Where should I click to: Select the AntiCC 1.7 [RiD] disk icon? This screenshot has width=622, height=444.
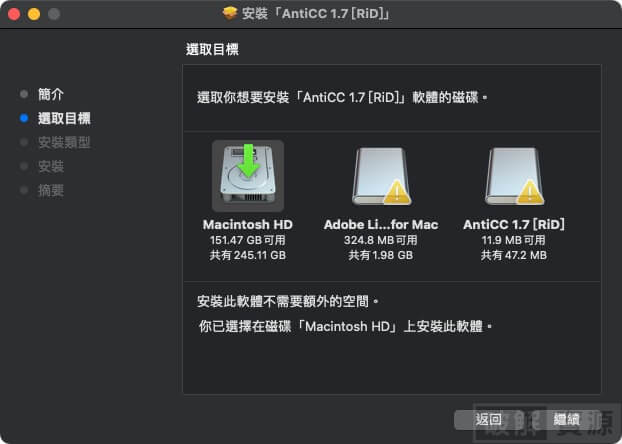pyautogui.click(x=514, y=176)
